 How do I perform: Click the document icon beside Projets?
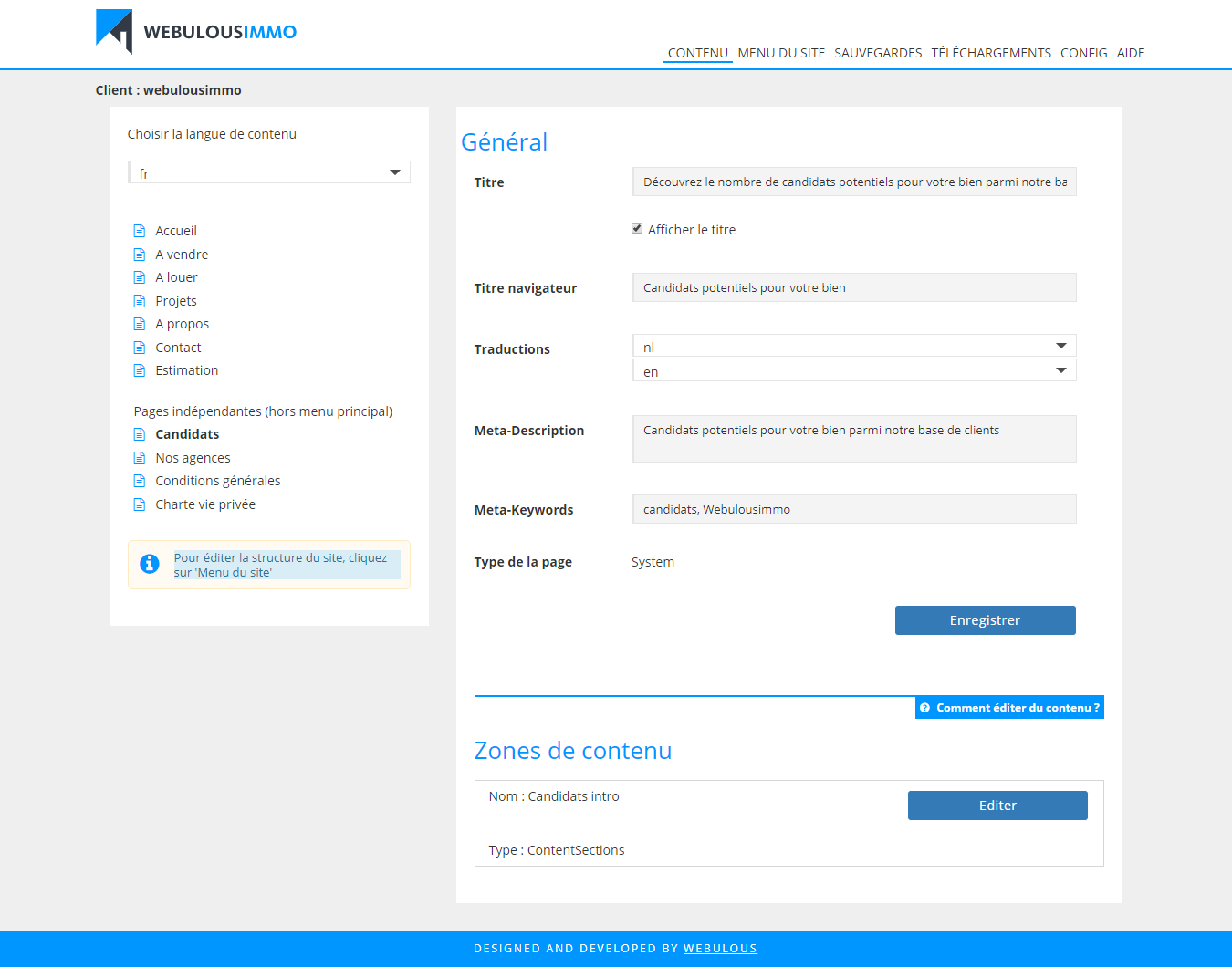pyautogui.click(x=140, y=301)
